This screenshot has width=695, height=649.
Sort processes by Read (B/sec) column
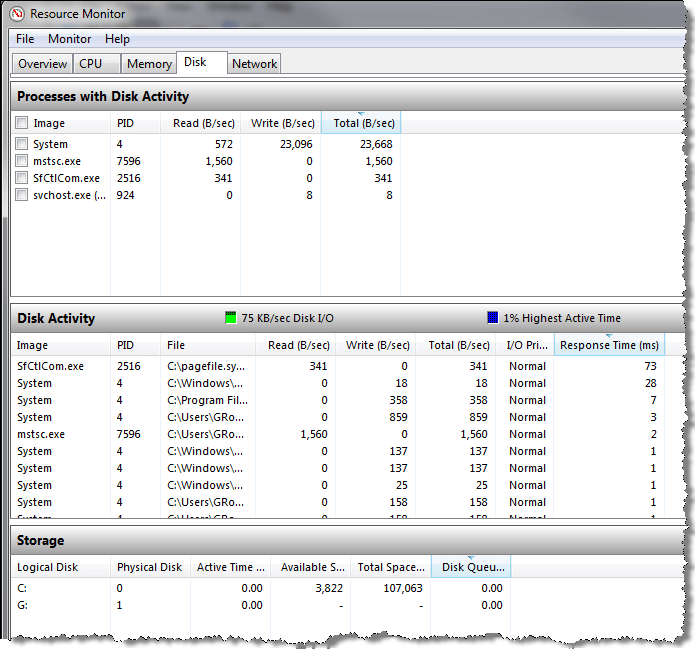pos(200,123)
